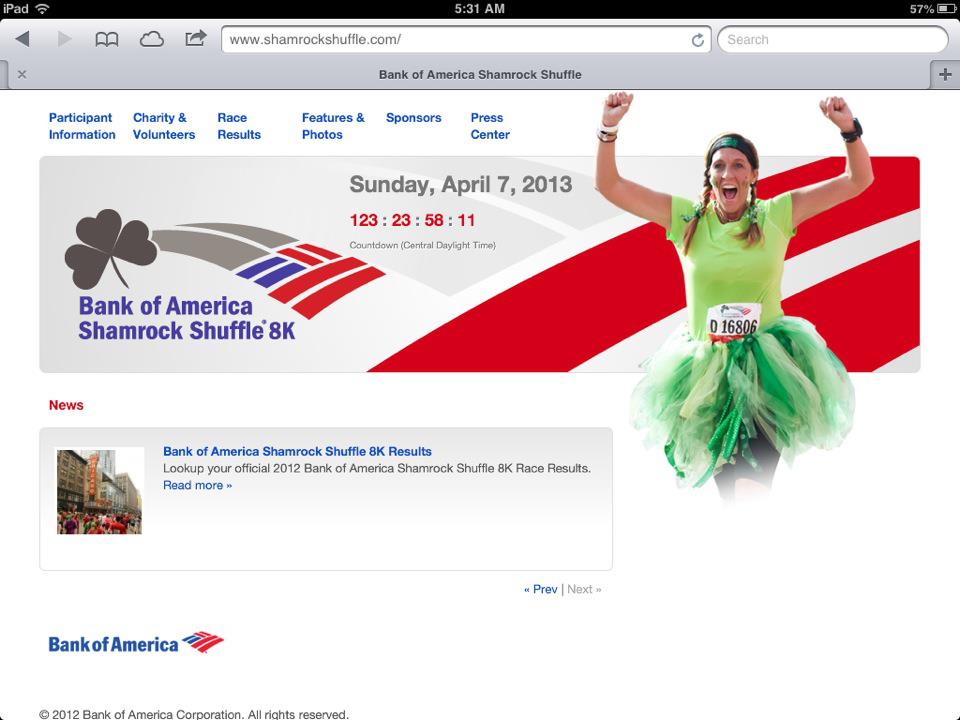
Task: Click the 8K Results news headline
Action: (x=297, y=451)
